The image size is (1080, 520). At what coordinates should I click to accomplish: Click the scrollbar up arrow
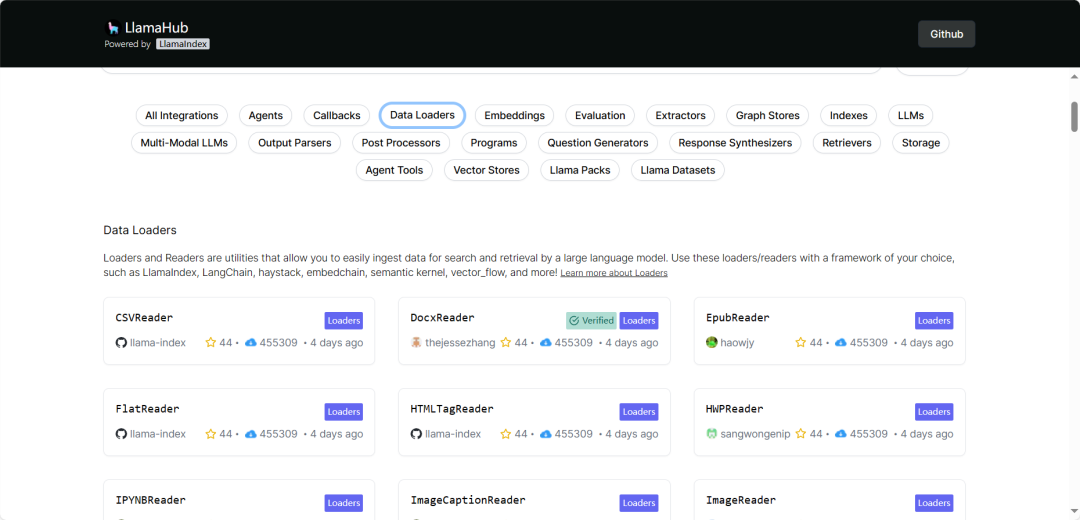coord(1074,75)
